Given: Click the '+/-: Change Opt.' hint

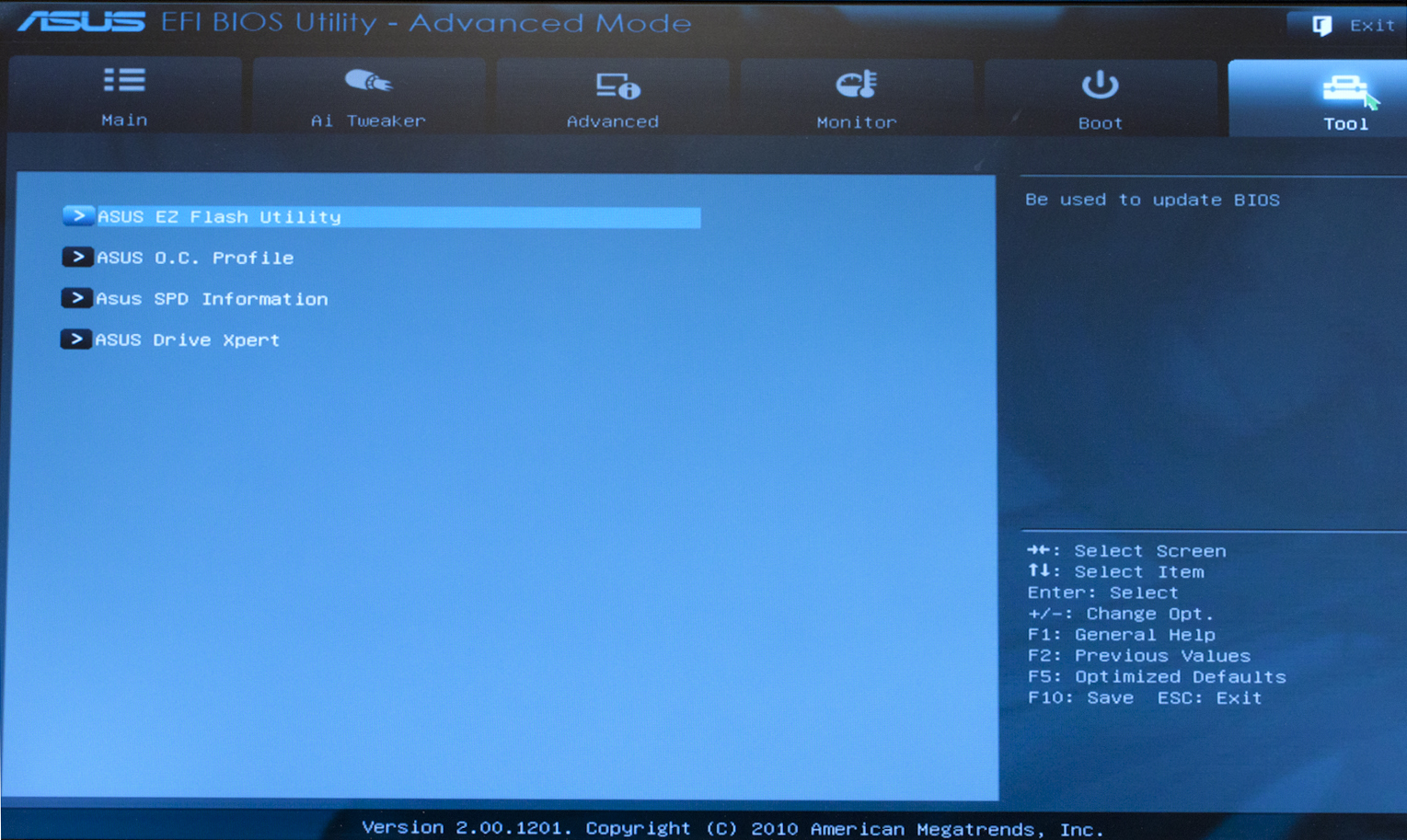Looking at the screenshot, I should (1120, 614).
